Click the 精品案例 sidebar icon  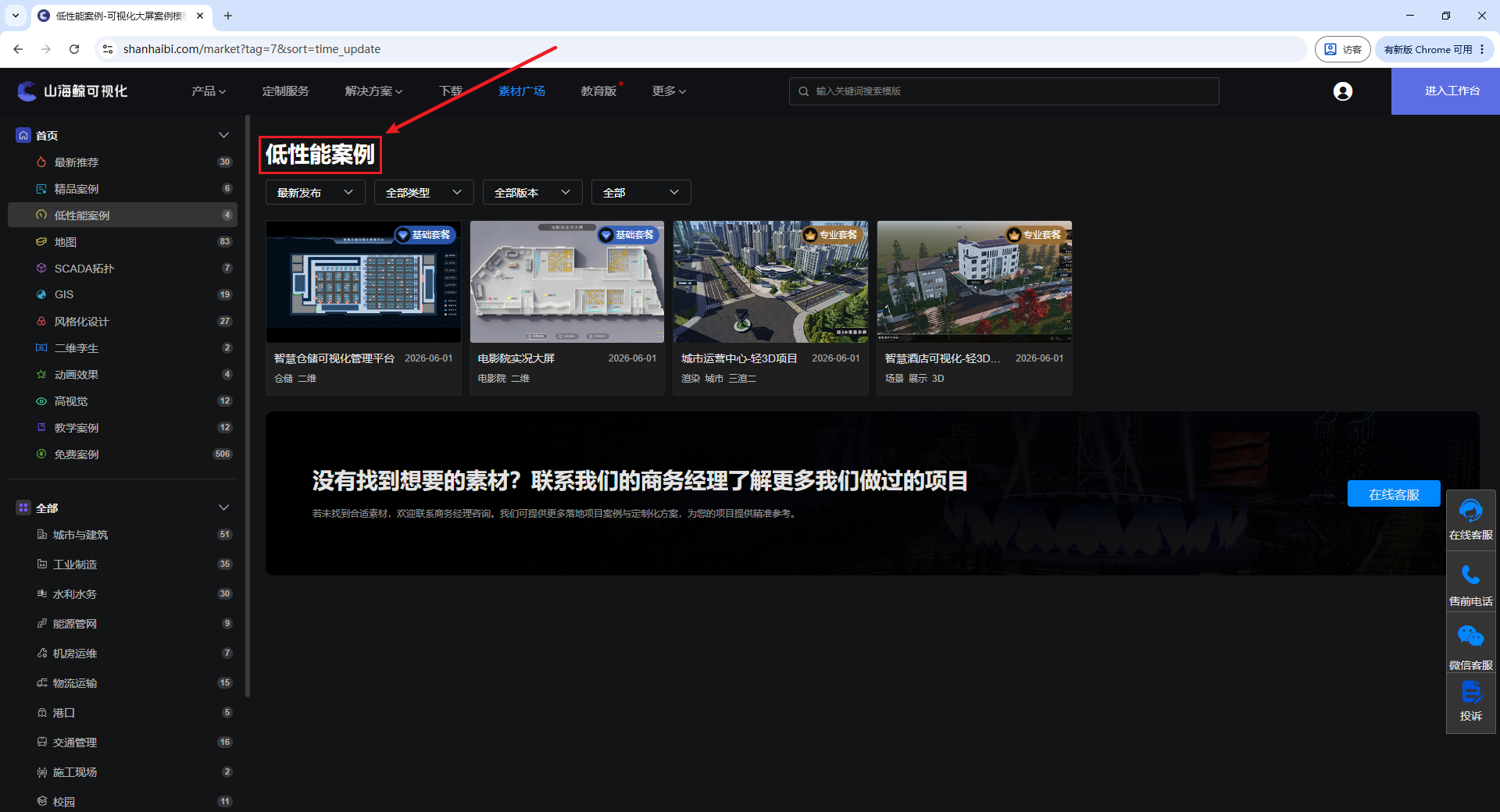tap(41, 188)
